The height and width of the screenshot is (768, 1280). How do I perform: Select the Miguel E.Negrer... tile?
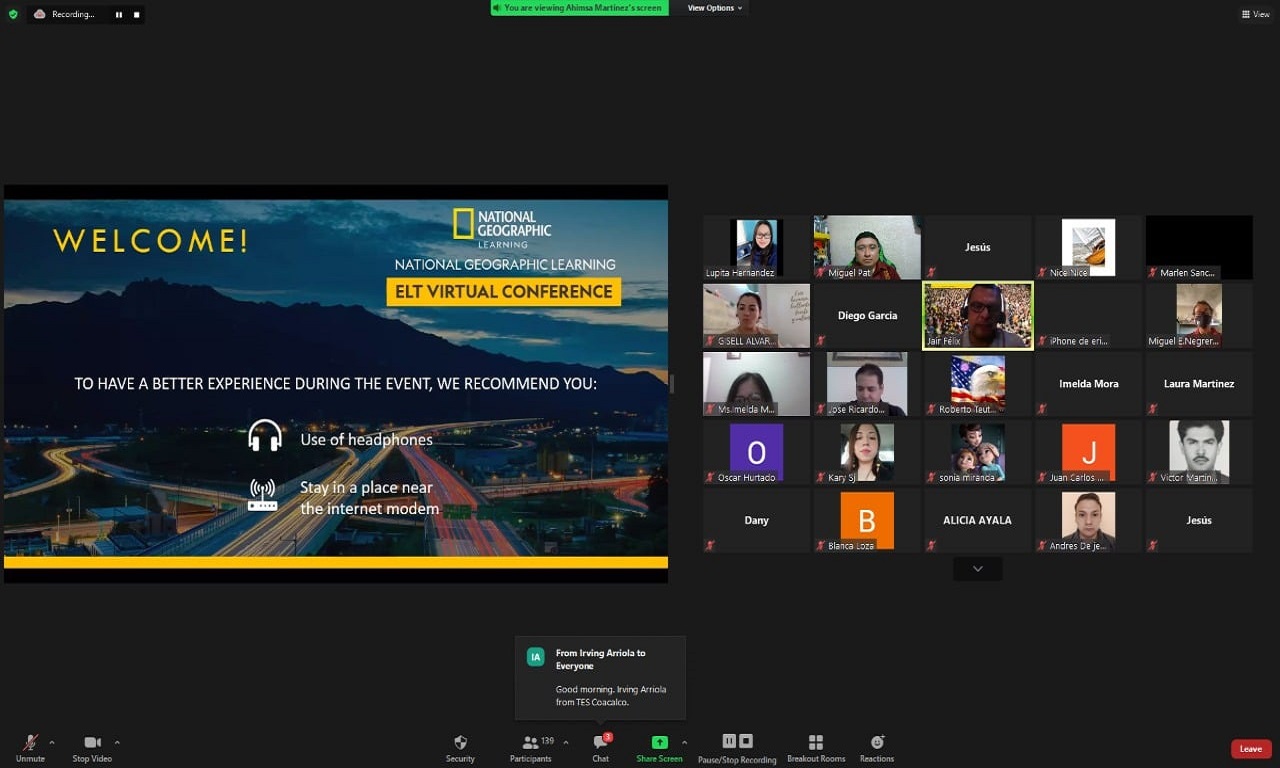coord(1199,315)
